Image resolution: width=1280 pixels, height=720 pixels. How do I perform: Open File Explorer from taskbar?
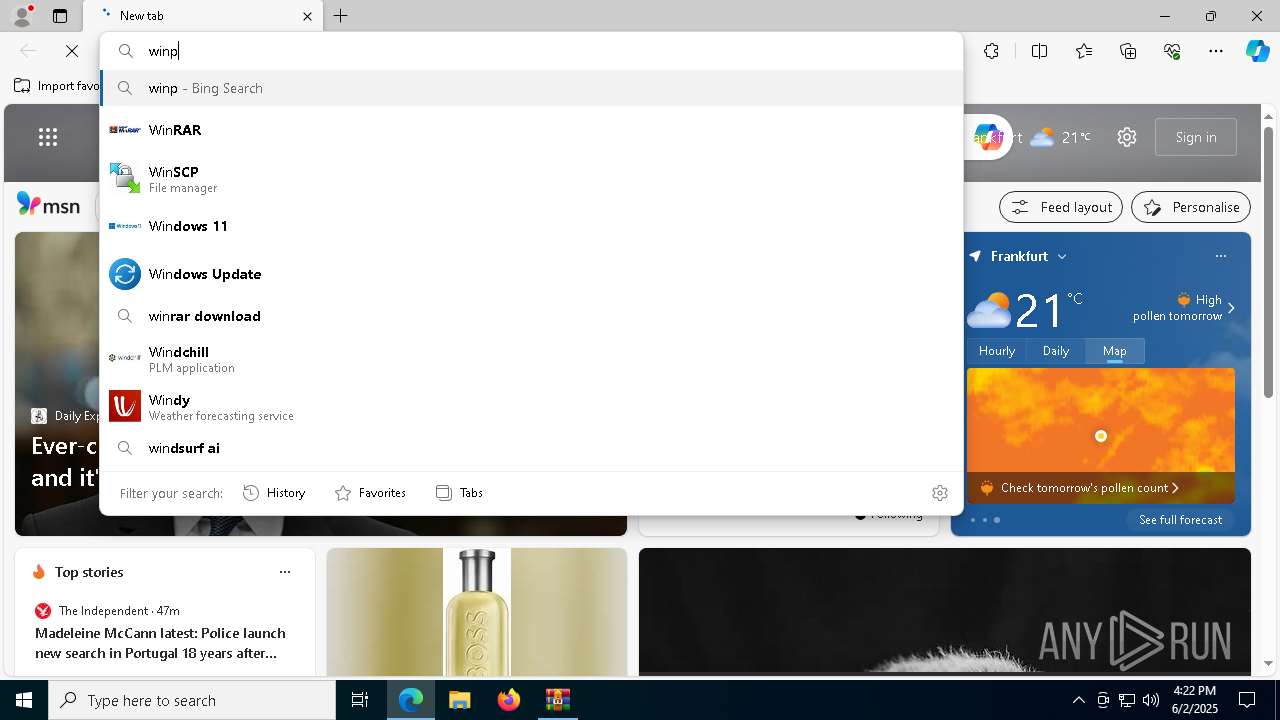click(x=459, y=700)
